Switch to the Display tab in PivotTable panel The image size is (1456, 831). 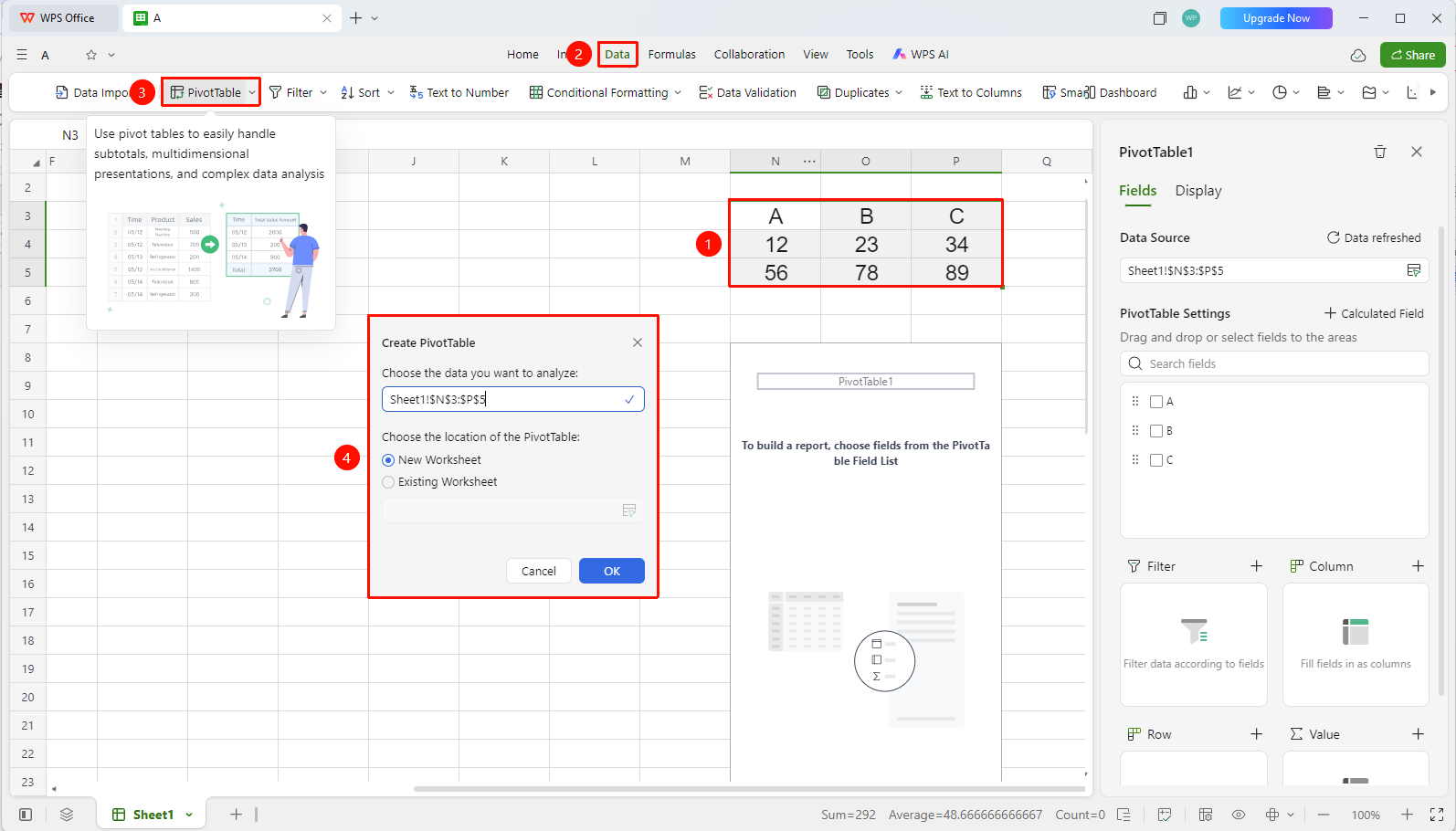(1198, 191)
